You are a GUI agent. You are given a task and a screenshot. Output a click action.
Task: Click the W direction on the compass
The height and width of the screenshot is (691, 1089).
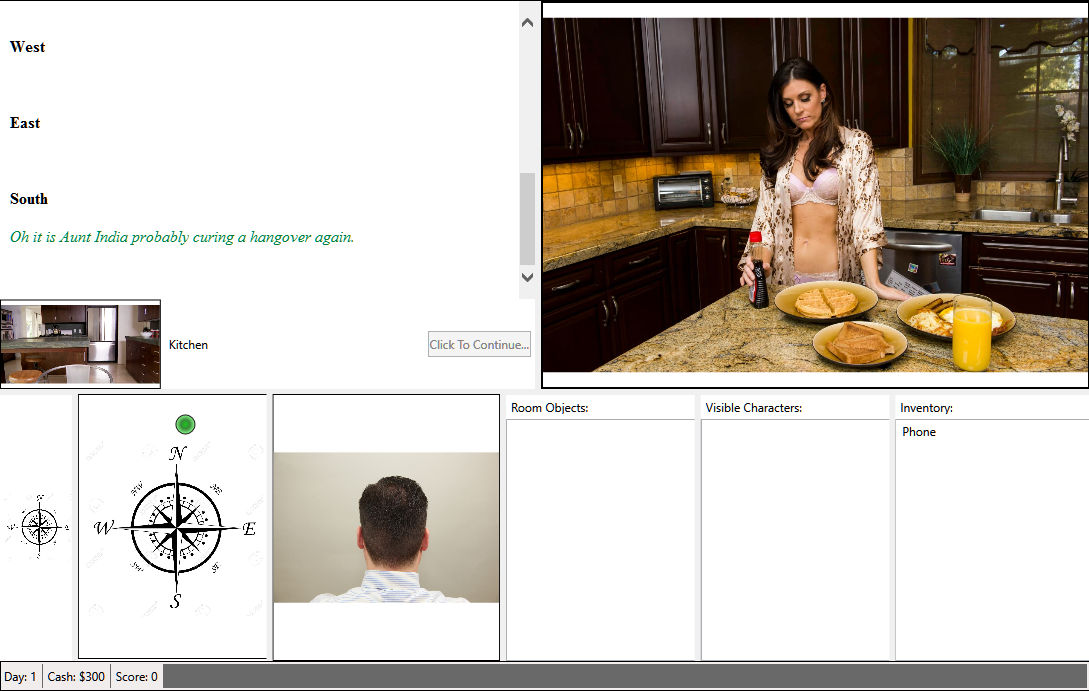click(103, 528)
